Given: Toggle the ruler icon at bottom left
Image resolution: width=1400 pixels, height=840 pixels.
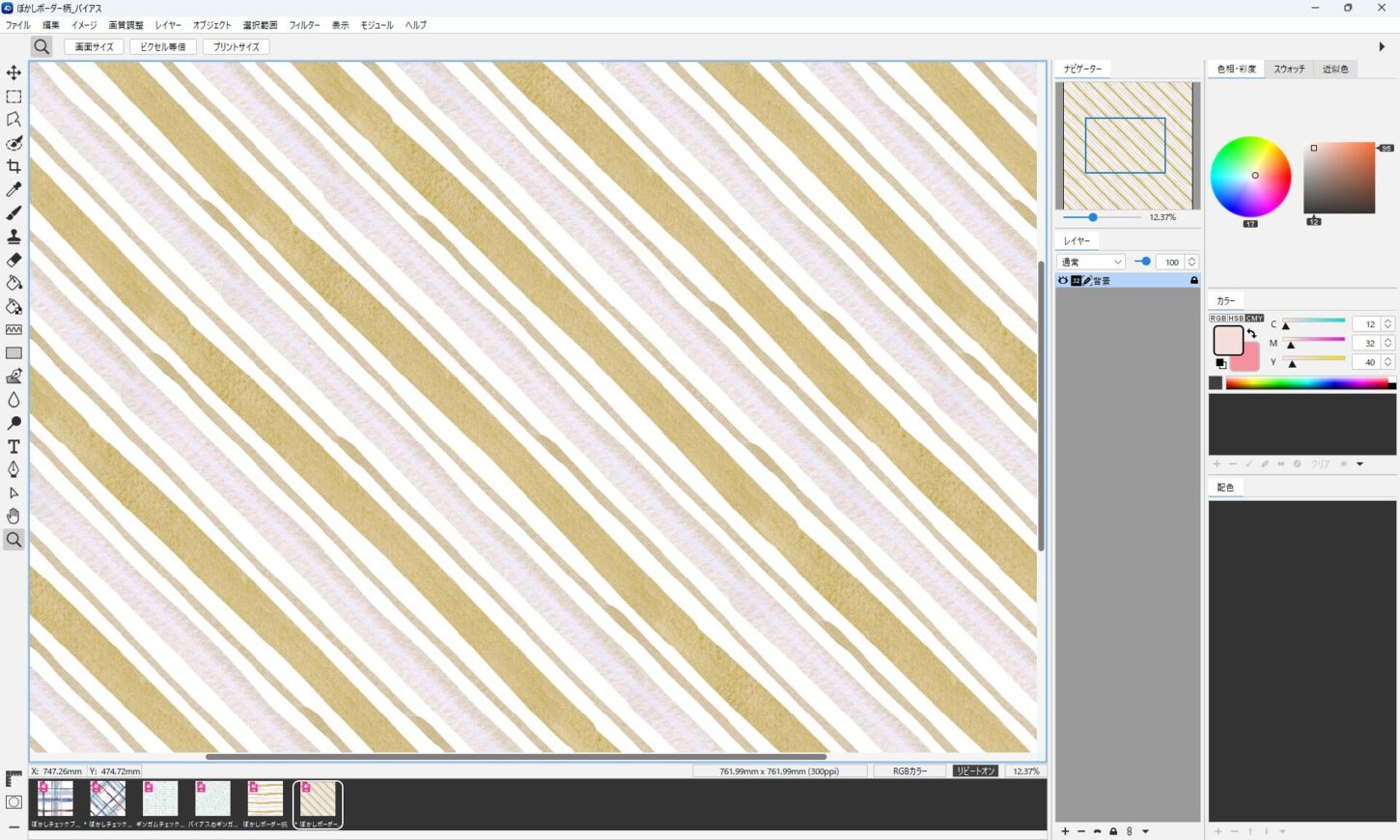Looking at the screenshot, I should [14, 778].
